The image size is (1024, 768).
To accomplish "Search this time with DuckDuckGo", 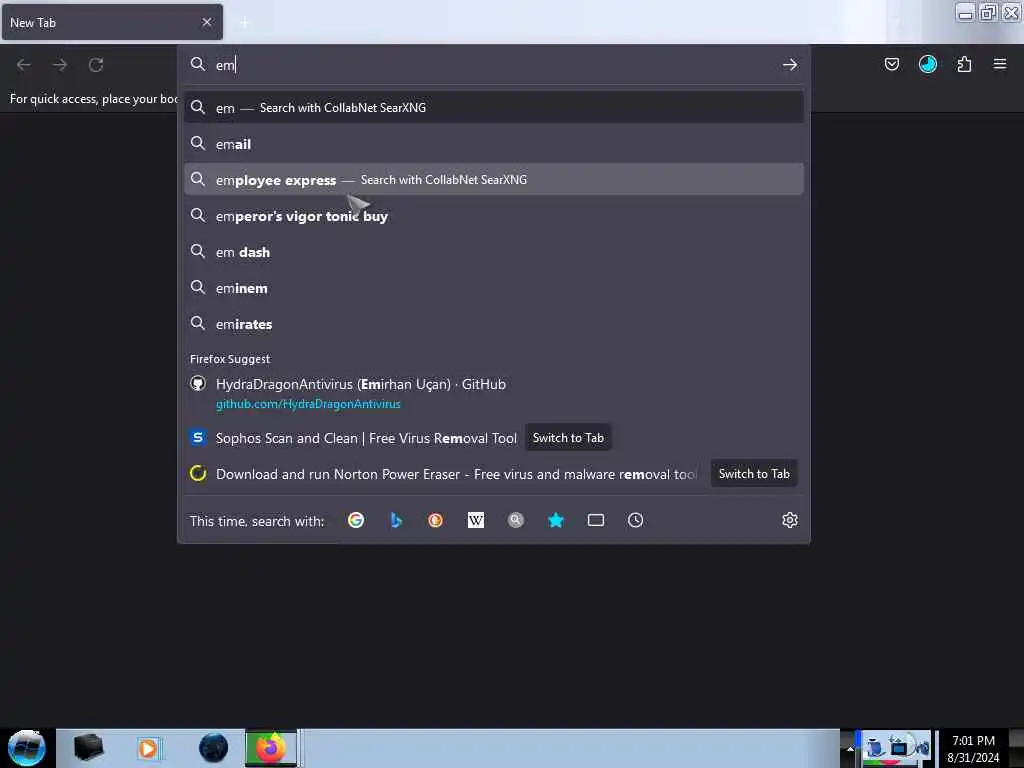I will pyautogui.click(x=436, y=520).
